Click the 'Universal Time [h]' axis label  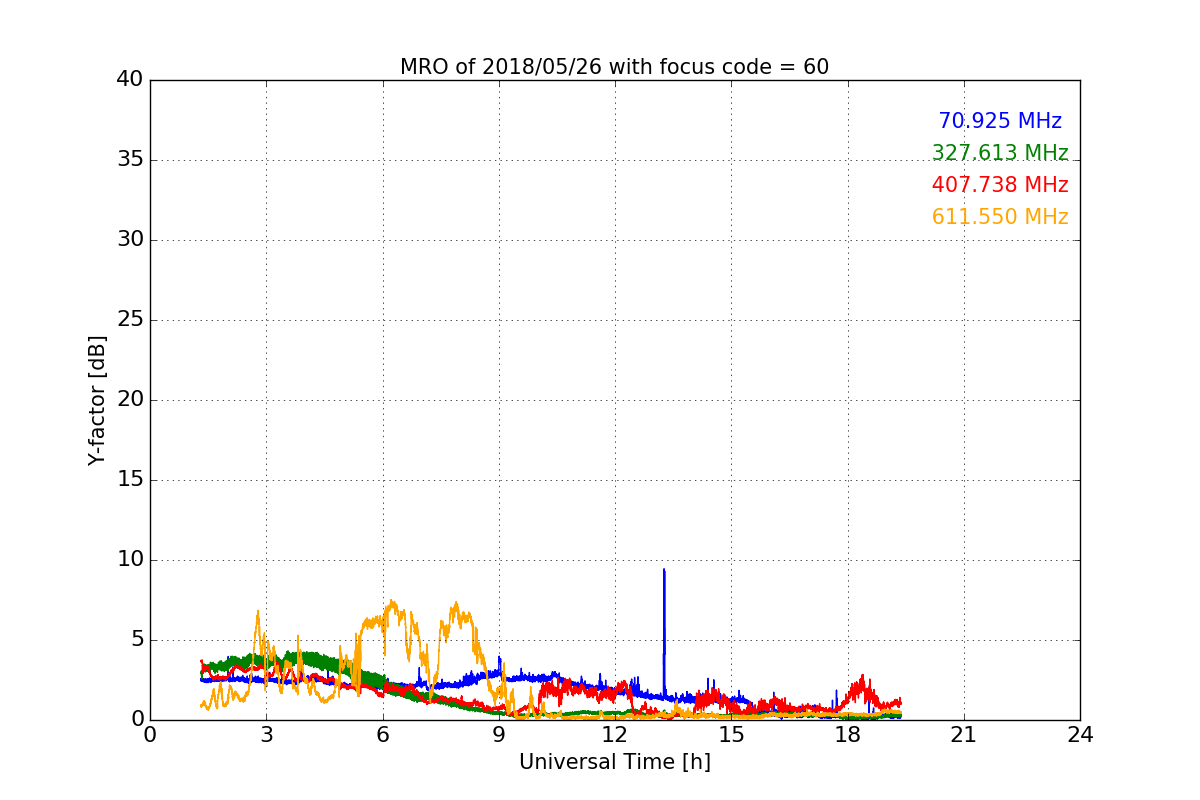coord(614,762)
